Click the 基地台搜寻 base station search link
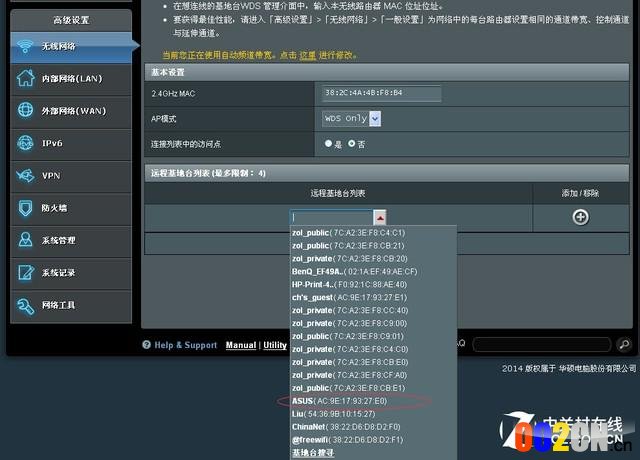This screenshot has height=460, width=640. (x=313, y=453)
